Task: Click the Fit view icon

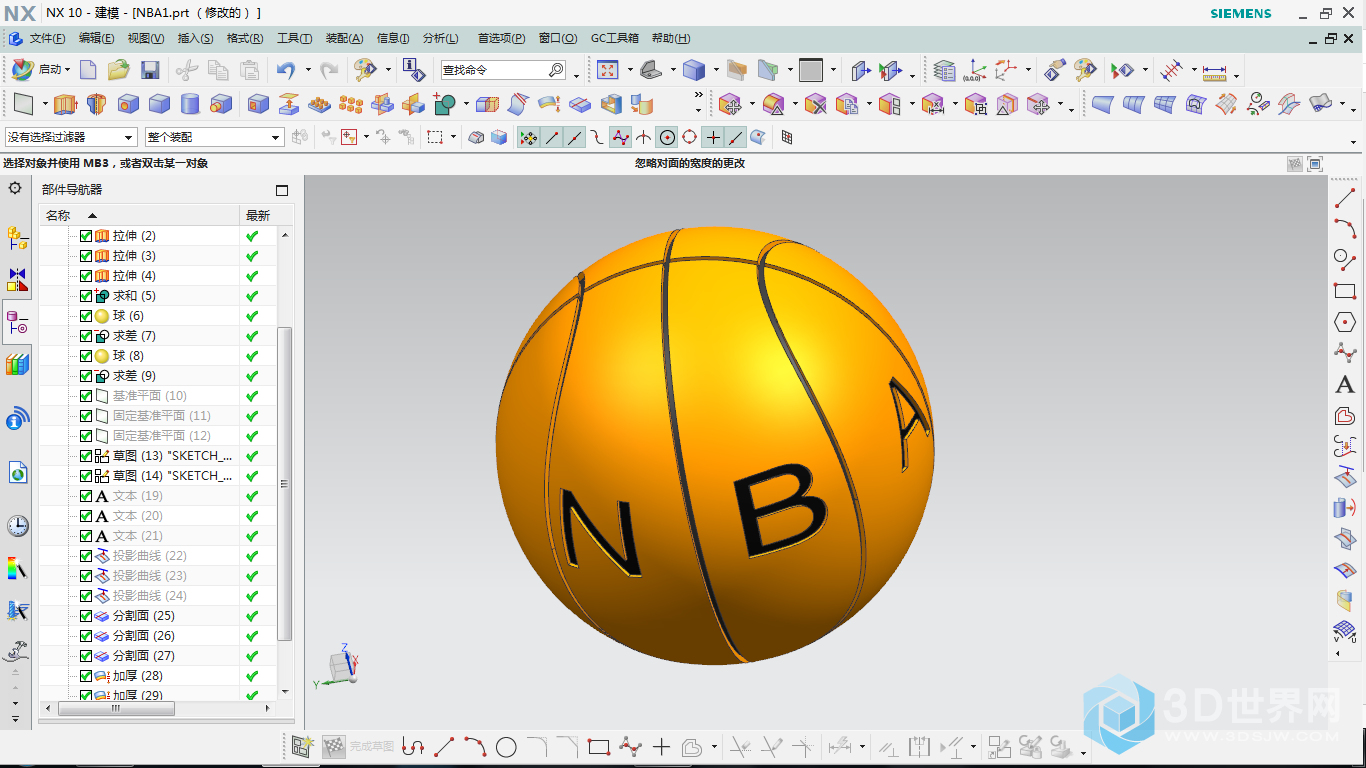Action: click(607, 70)
